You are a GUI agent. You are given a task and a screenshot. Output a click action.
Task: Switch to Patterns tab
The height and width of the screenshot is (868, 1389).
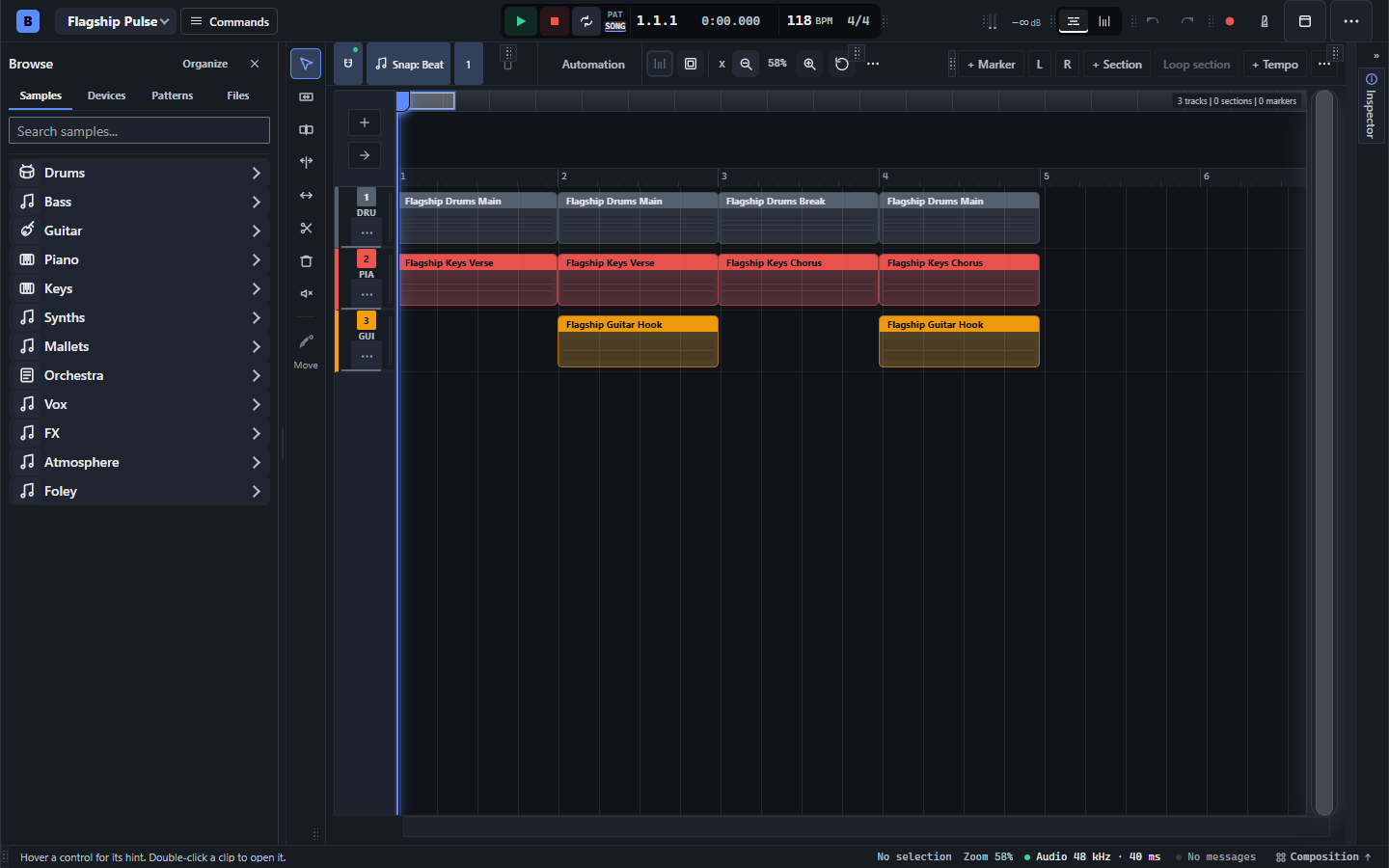(172, 95)
